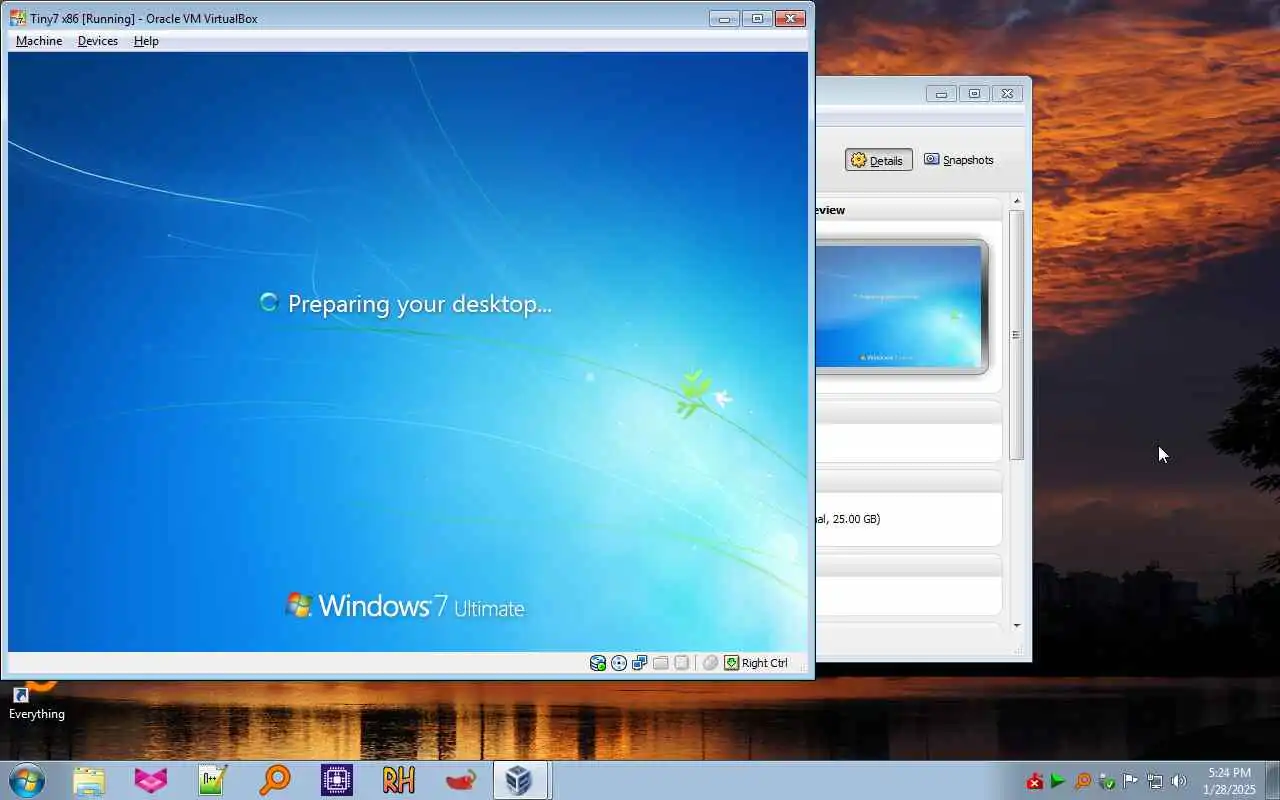Click the Right Ctrl host key label

tap(765, 663)
